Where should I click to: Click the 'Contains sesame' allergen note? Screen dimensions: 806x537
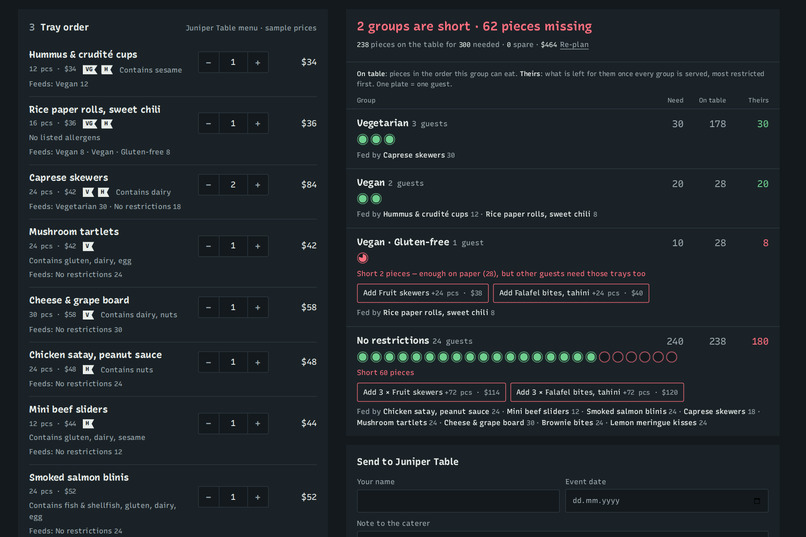151,70
